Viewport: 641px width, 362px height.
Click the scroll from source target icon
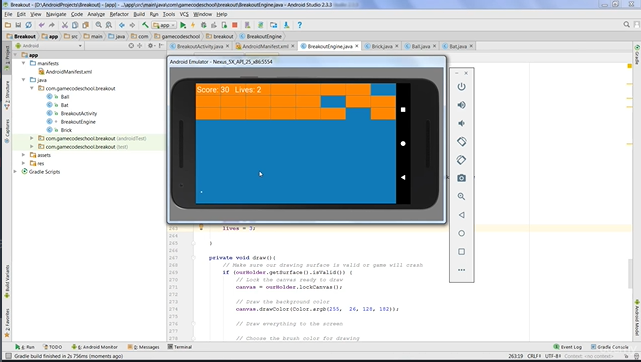coord(131,46)
